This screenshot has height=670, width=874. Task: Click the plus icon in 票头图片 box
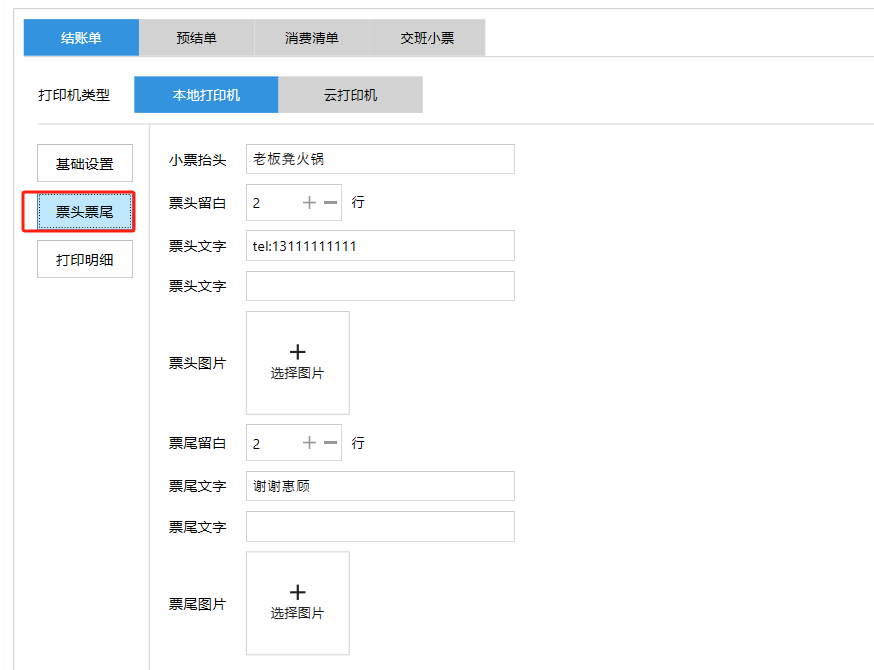pyautogui.click(x=297, y=352)
